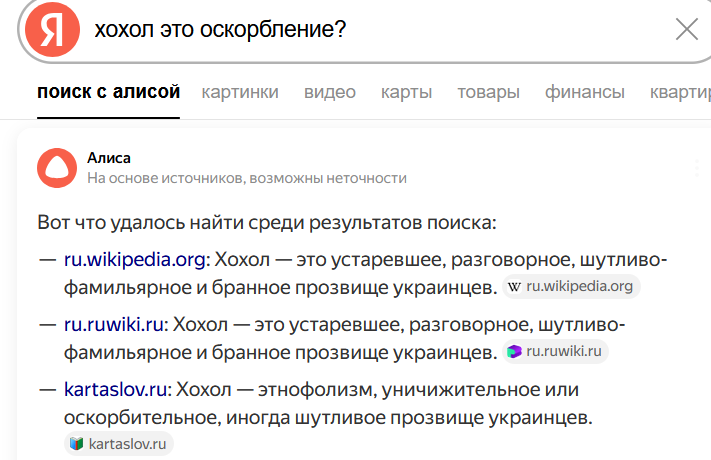Open the kartaslov.ru blue link
The width and height of the screenshot is (711, 460).
coord(115,389)
